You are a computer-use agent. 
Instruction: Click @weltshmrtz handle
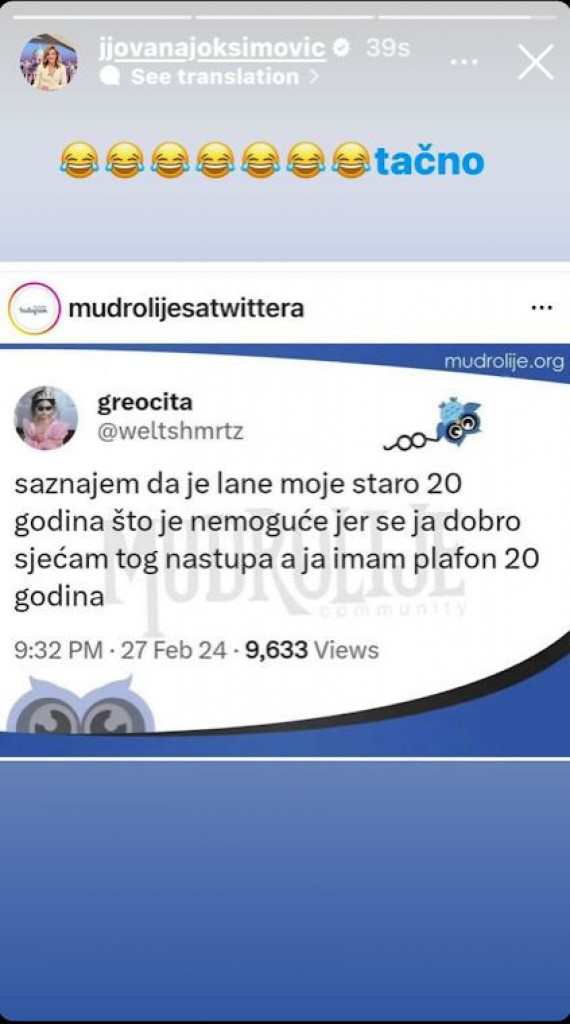tap(170, 431)
